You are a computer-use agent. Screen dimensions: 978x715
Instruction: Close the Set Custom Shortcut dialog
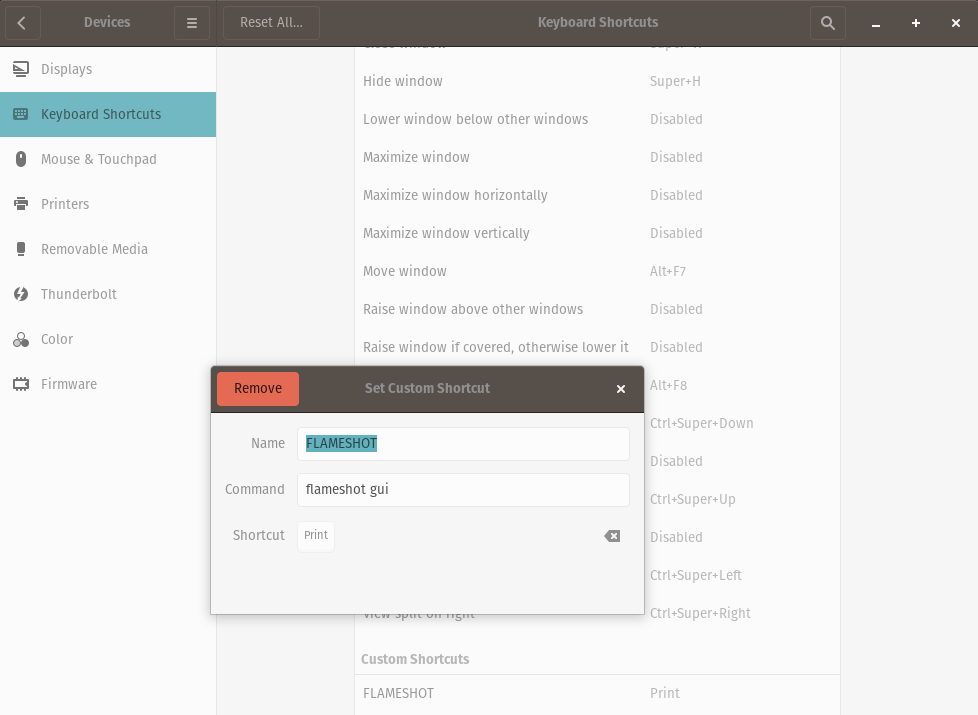pyautogui.click(x=621, y=389)
